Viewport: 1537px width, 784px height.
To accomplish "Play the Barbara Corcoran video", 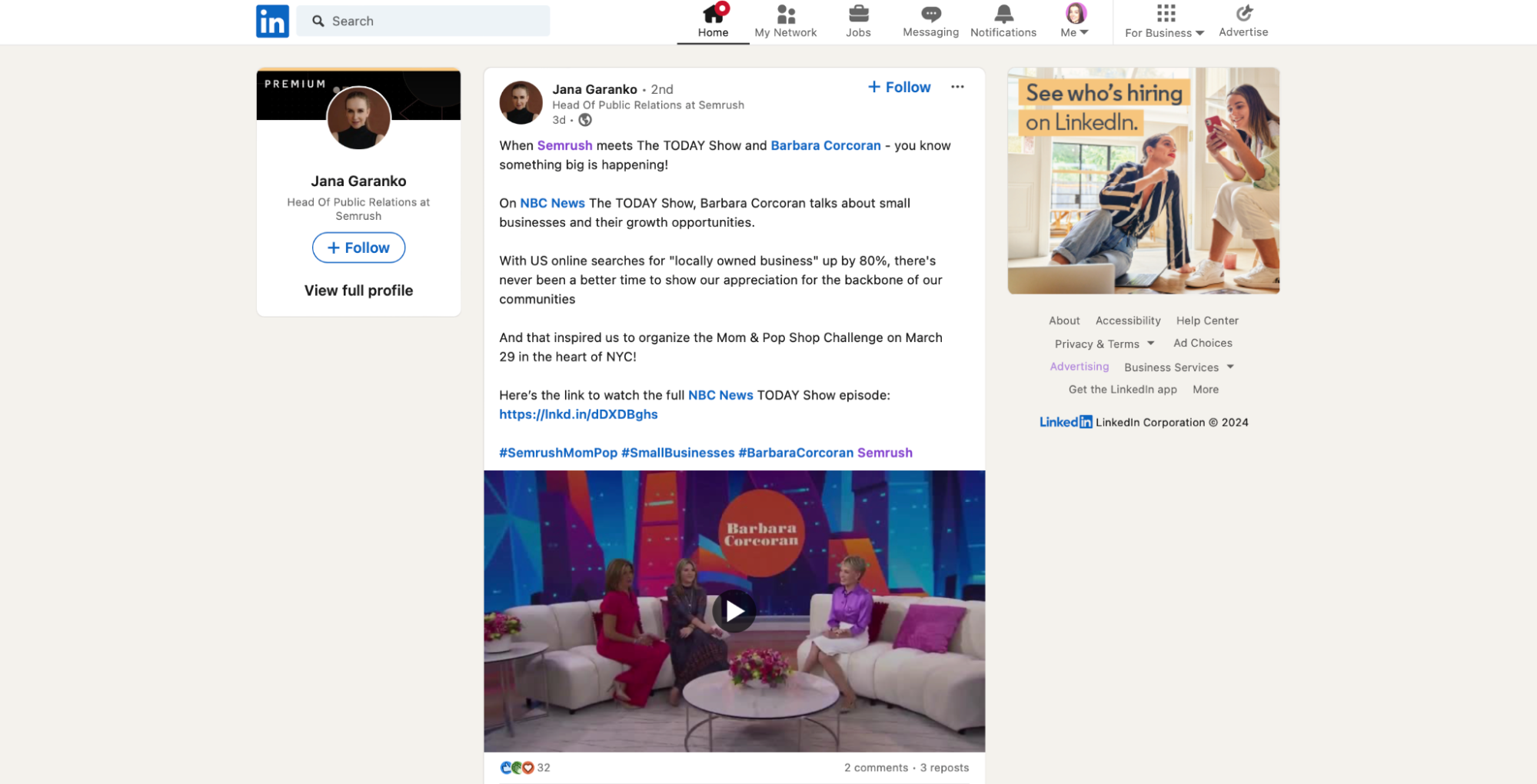I will (734, 611).
